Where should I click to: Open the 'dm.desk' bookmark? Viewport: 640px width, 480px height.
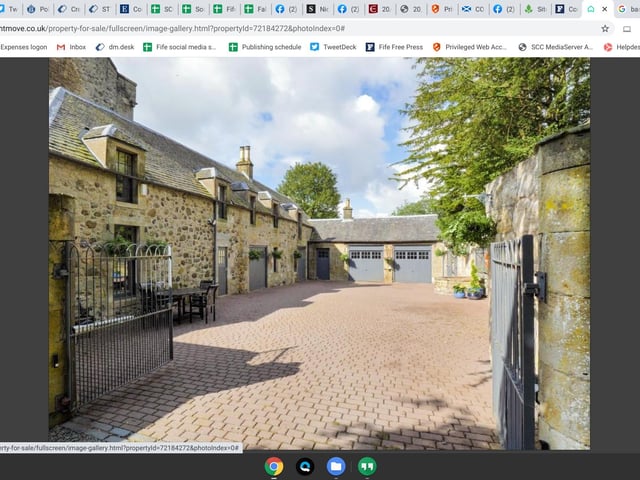pos(115,47)
